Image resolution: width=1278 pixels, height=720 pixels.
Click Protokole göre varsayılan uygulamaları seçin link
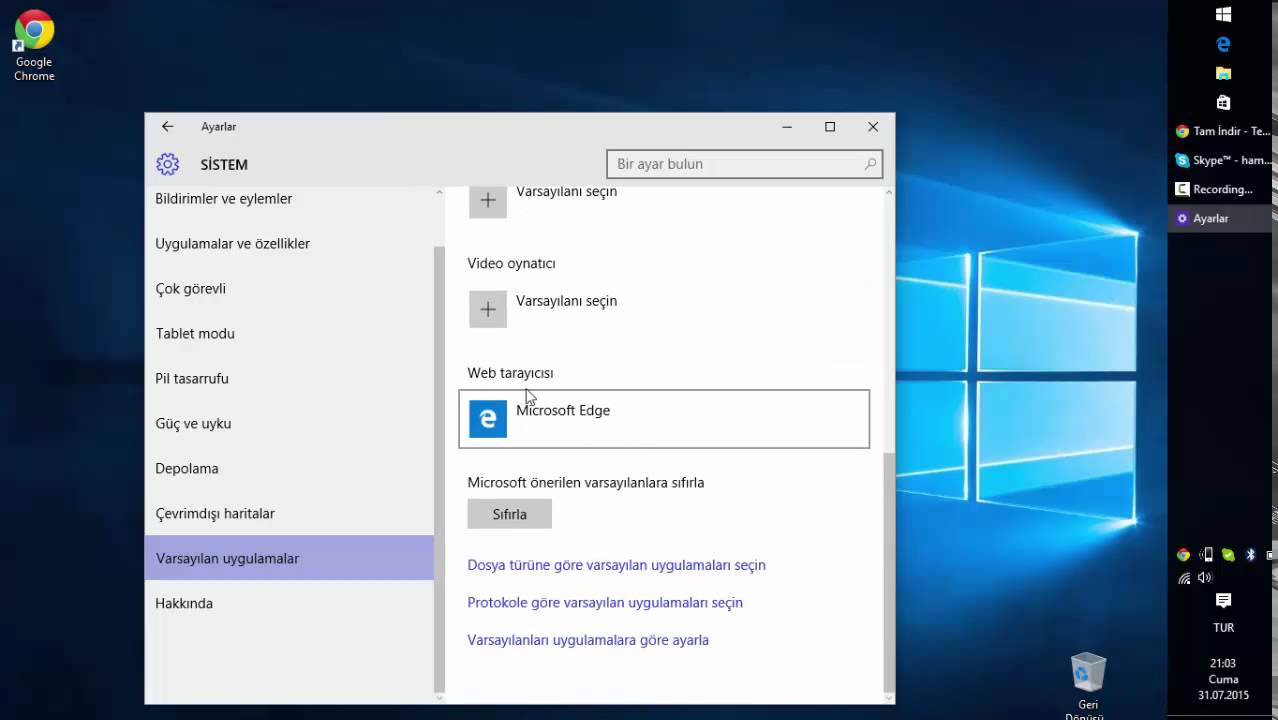point(605,602)
